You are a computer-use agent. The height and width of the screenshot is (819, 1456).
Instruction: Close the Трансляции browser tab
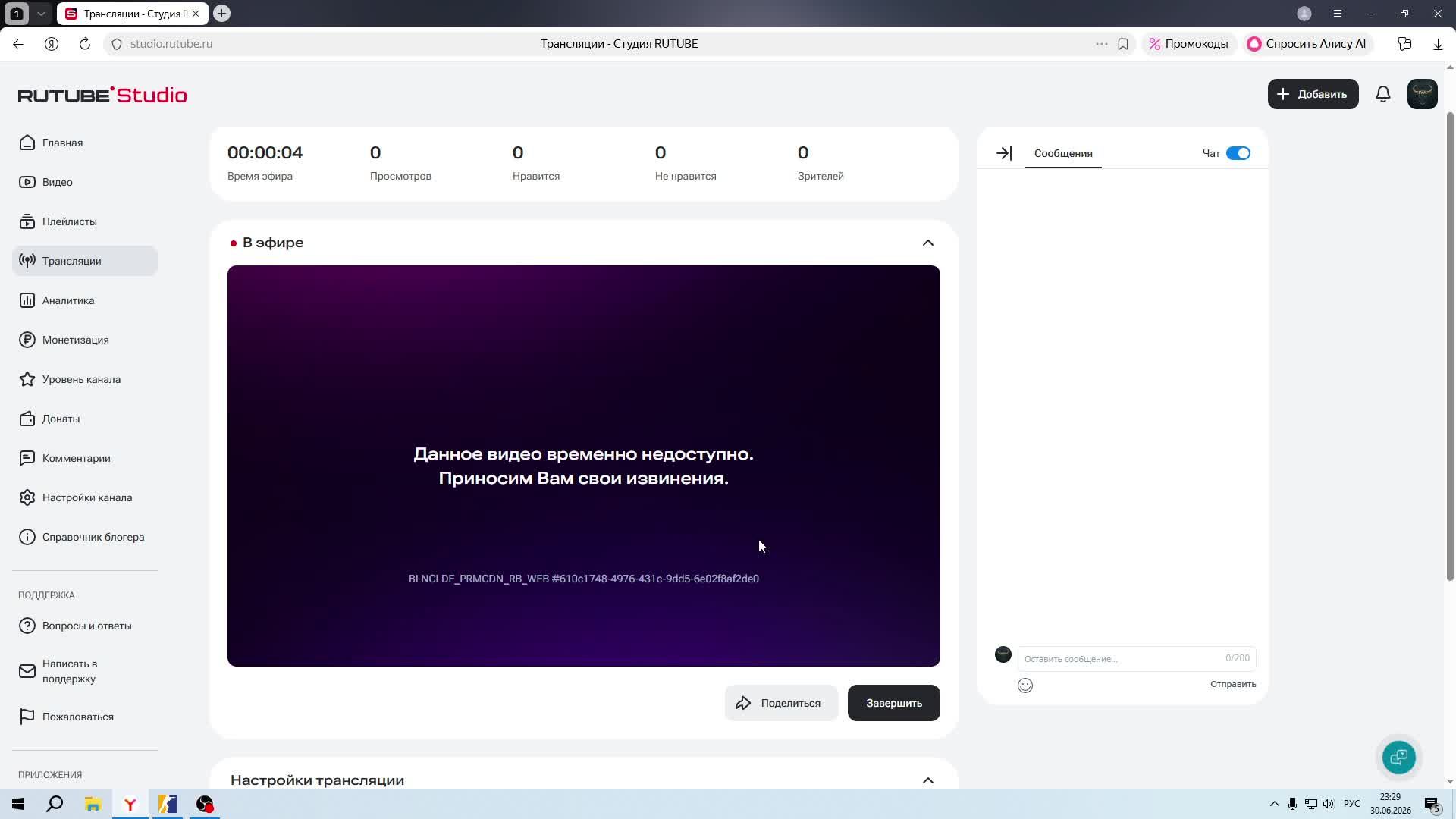[196, 14]
